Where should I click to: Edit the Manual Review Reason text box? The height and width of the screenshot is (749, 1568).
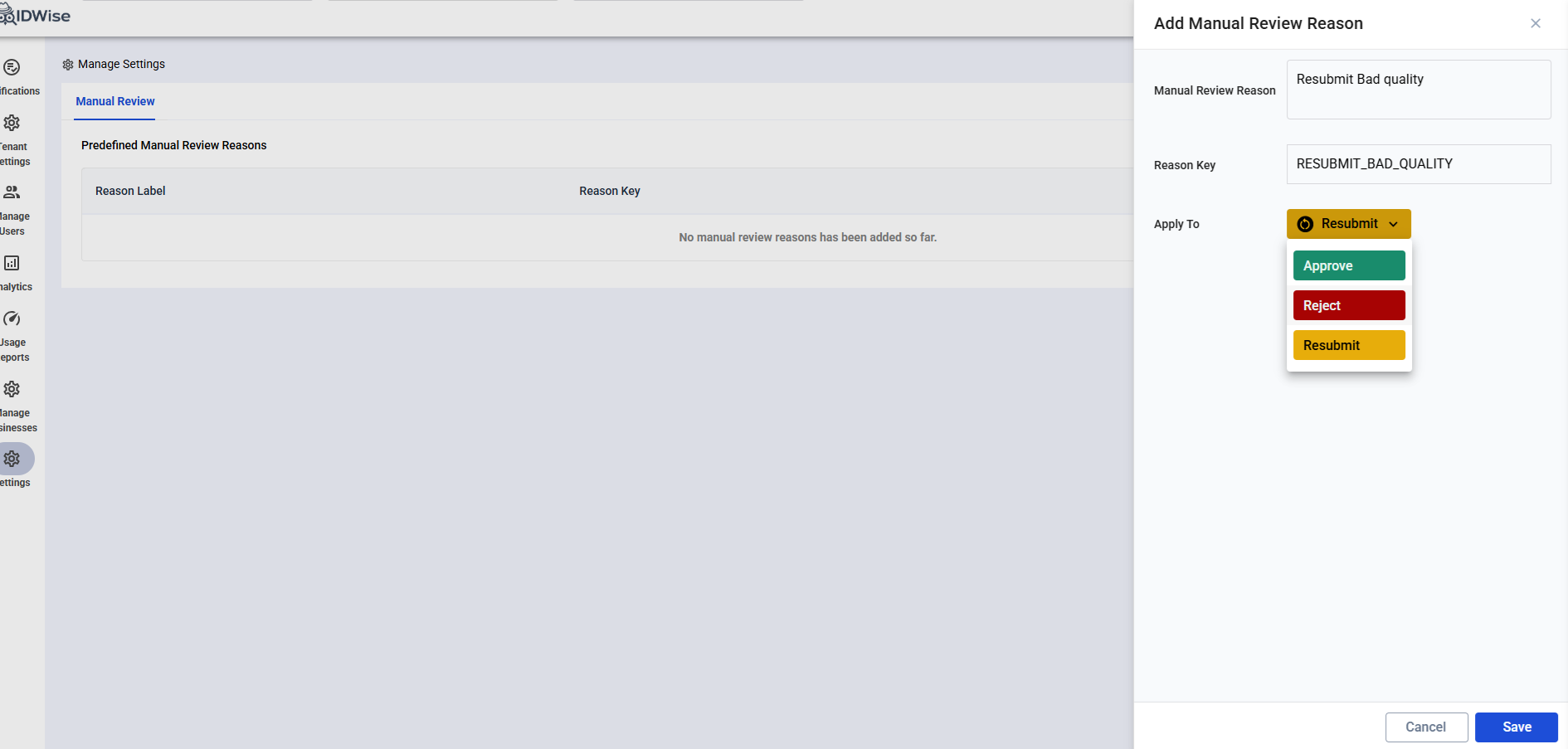pyautogui.click(x=1419, y=90)
